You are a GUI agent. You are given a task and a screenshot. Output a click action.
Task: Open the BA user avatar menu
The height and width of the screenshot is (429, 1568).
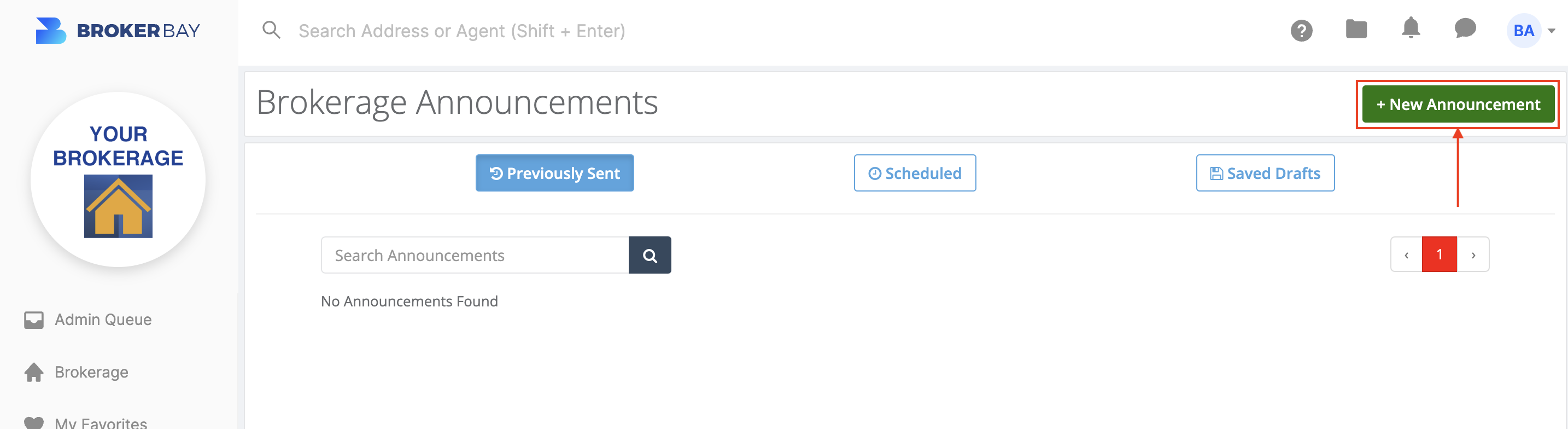1523,31
